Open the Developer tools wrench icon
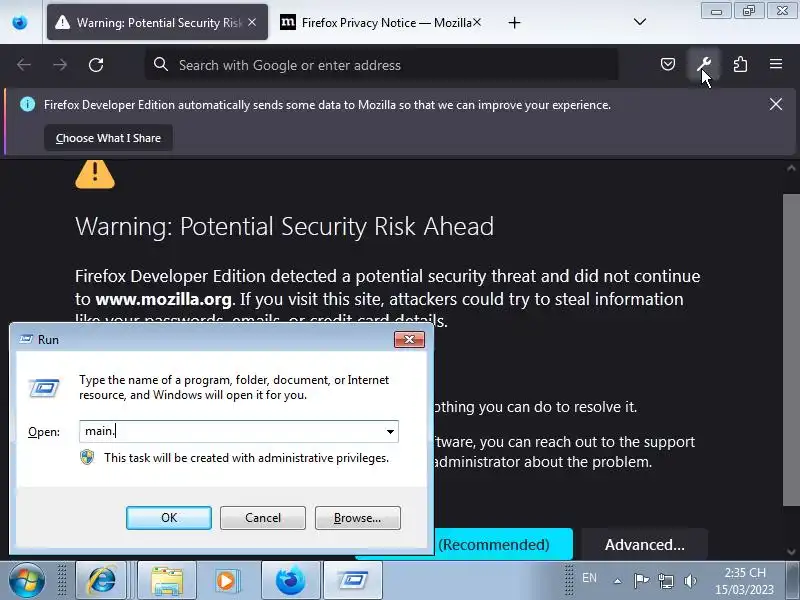Screen dimensions: 800x600 (x=704, y=64)
